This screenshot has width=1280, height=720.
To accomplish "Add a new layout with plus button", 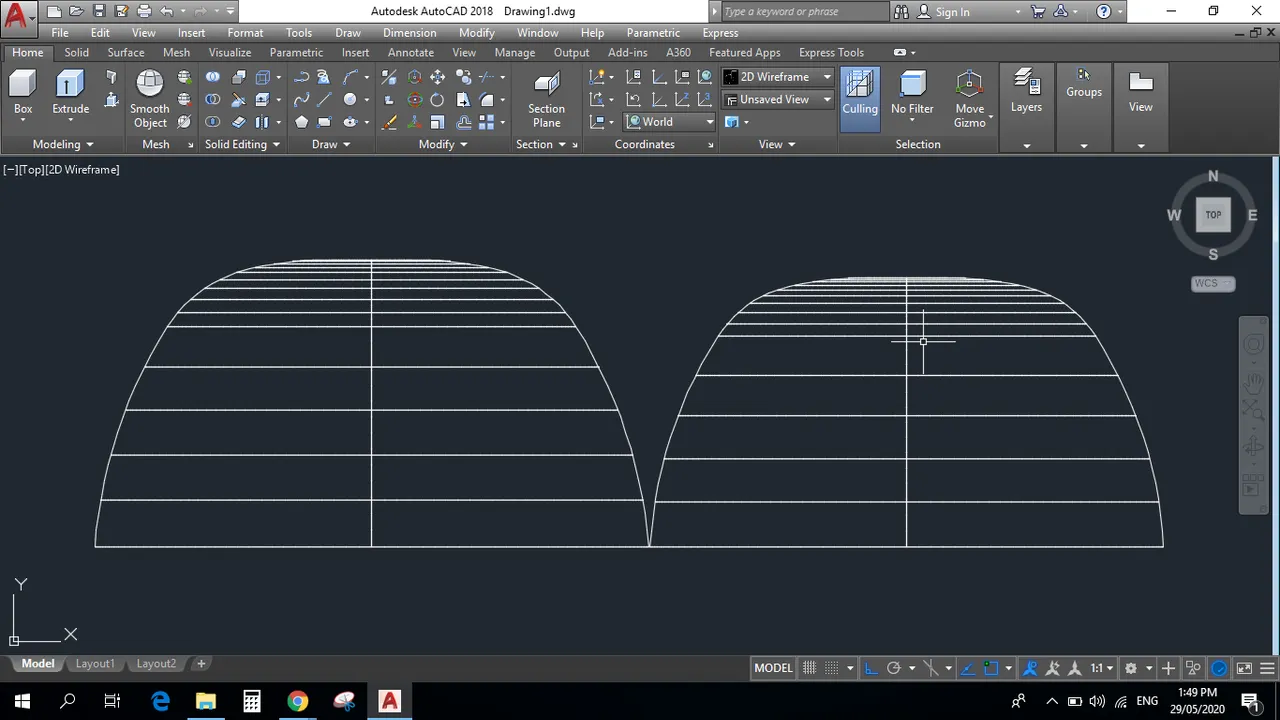I will [x=201, y=664].
